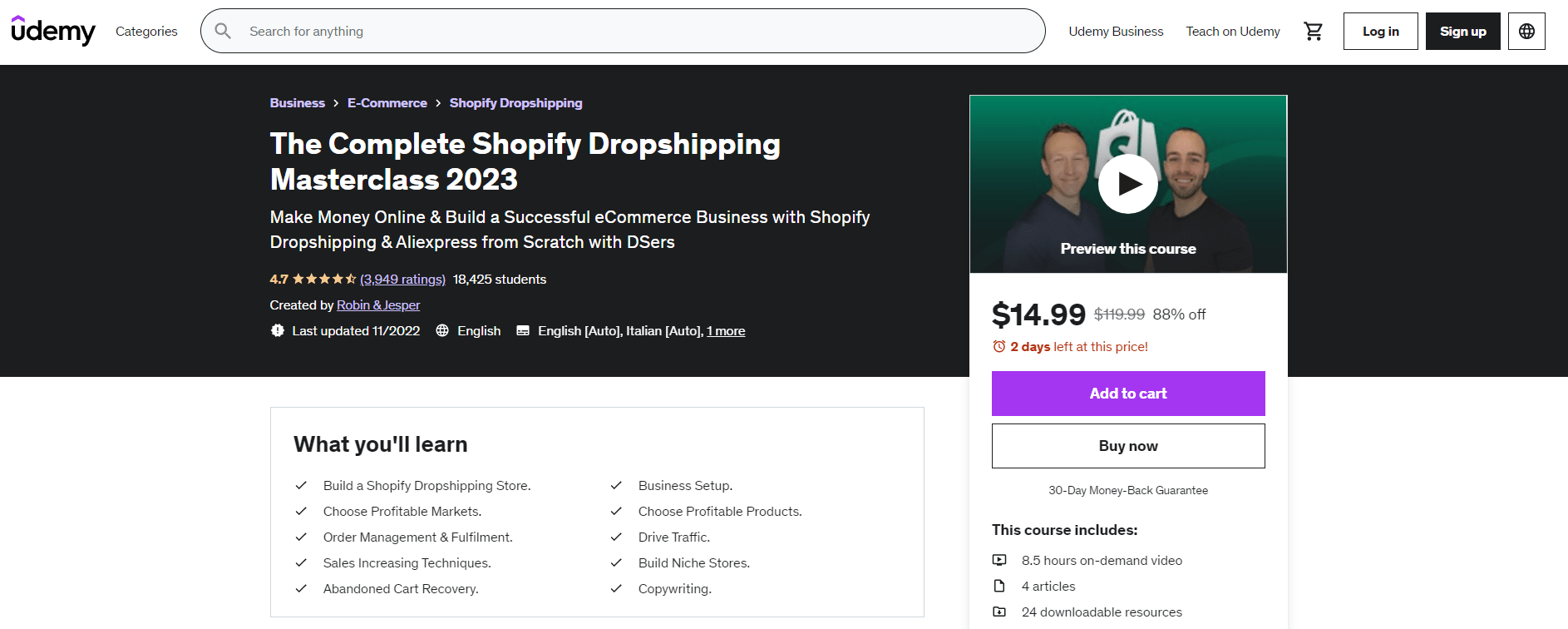
Task: Expand the E-Commerce breadcrumb category
Action: [387, 102]
